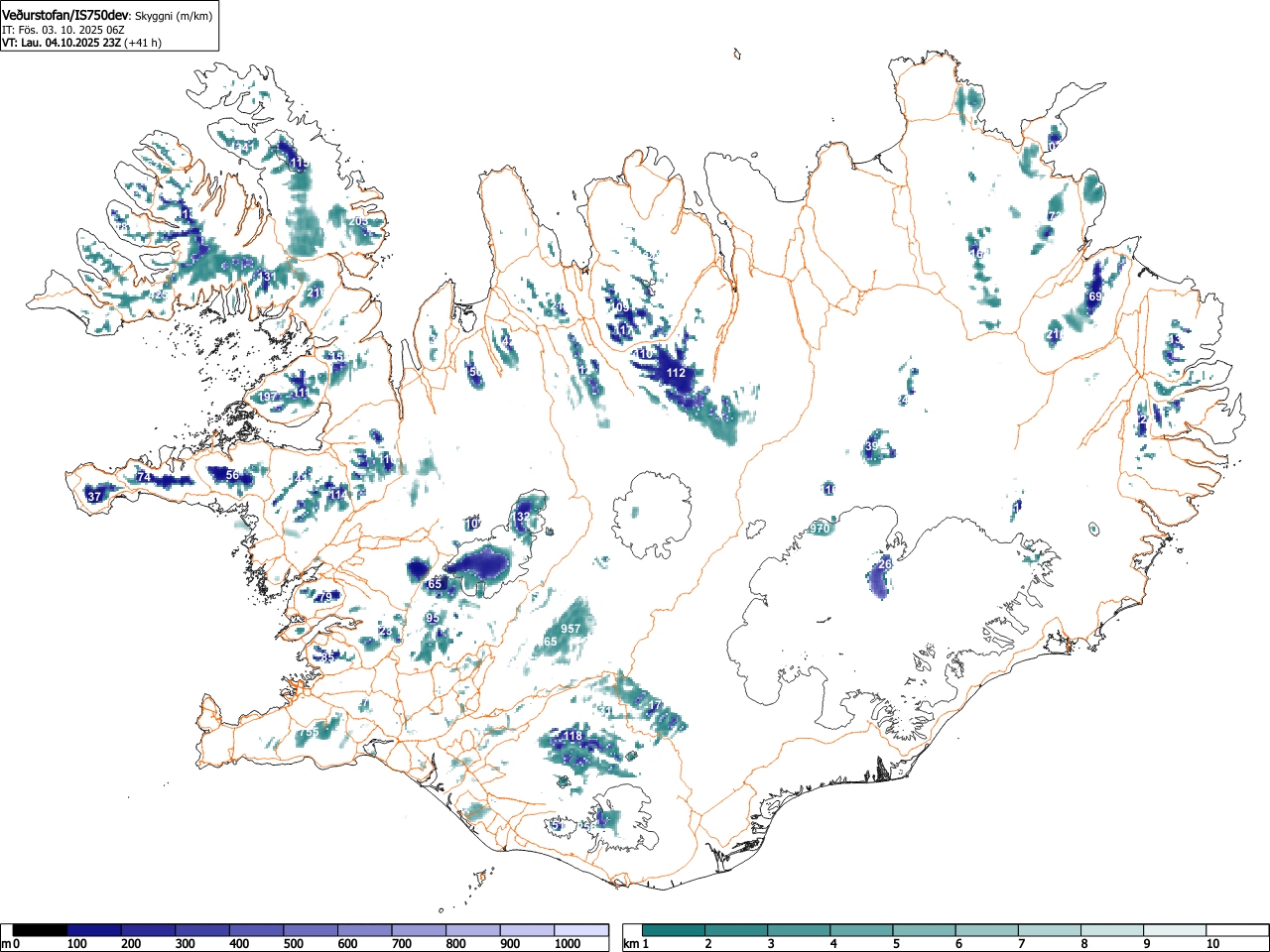Select the map value '74' on Snæfellsnes
1270x952 pixels.
tap(143, 478)
